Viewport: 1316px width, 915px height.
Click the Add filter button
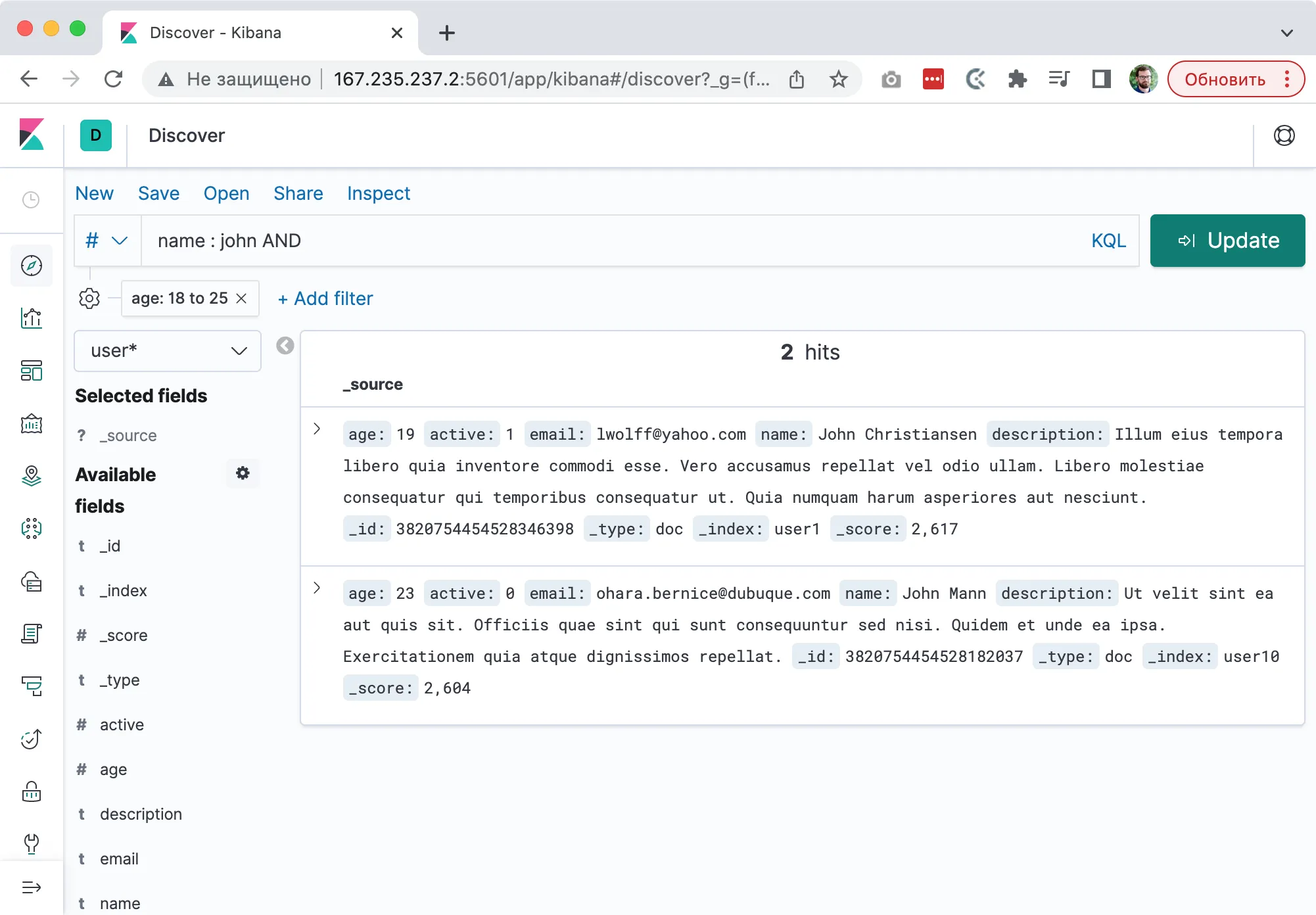tap(325, 299)
